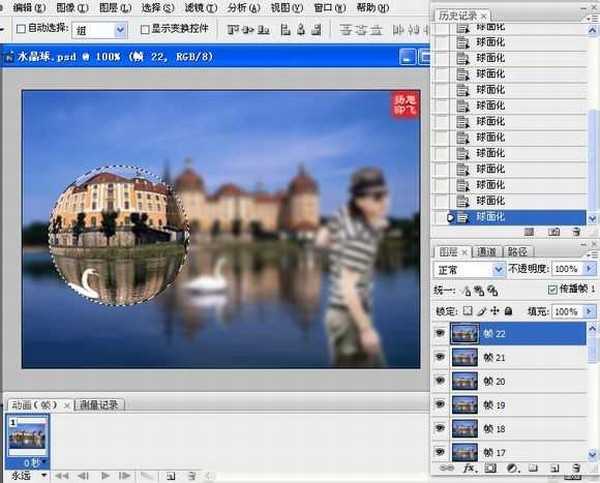Toggle the 显示变换控件 checkbox
The height and width of the screenshot is (483, 600).
[145, 30]
